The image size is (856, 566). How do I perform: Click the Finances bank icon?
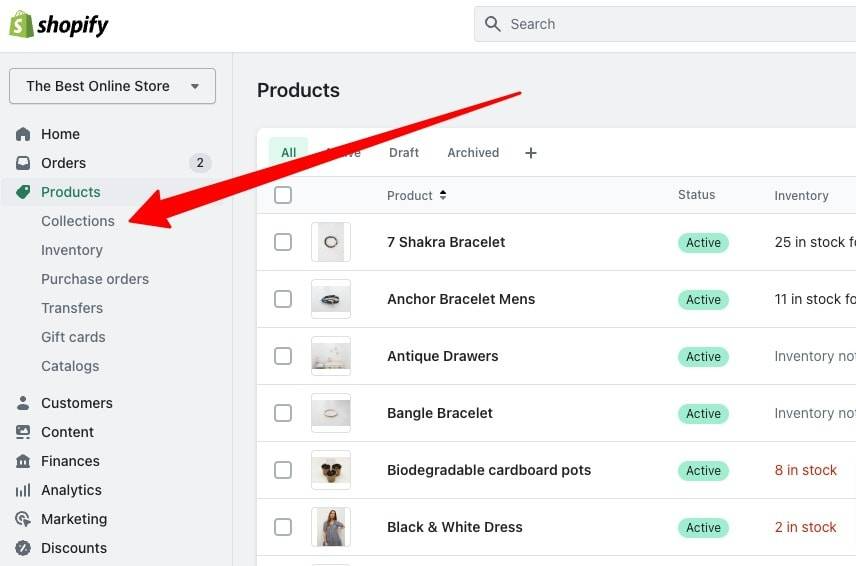tap(23, 461)
